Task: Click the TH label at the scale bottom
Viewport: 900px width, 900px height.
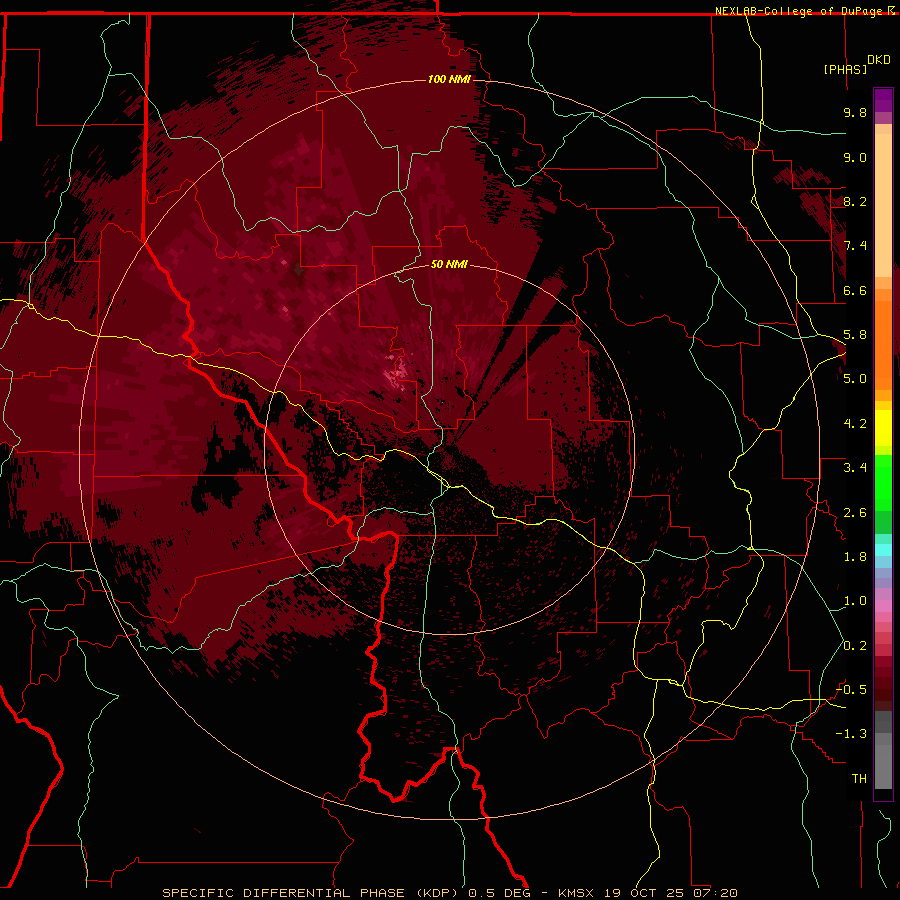Action: [859, 779]
